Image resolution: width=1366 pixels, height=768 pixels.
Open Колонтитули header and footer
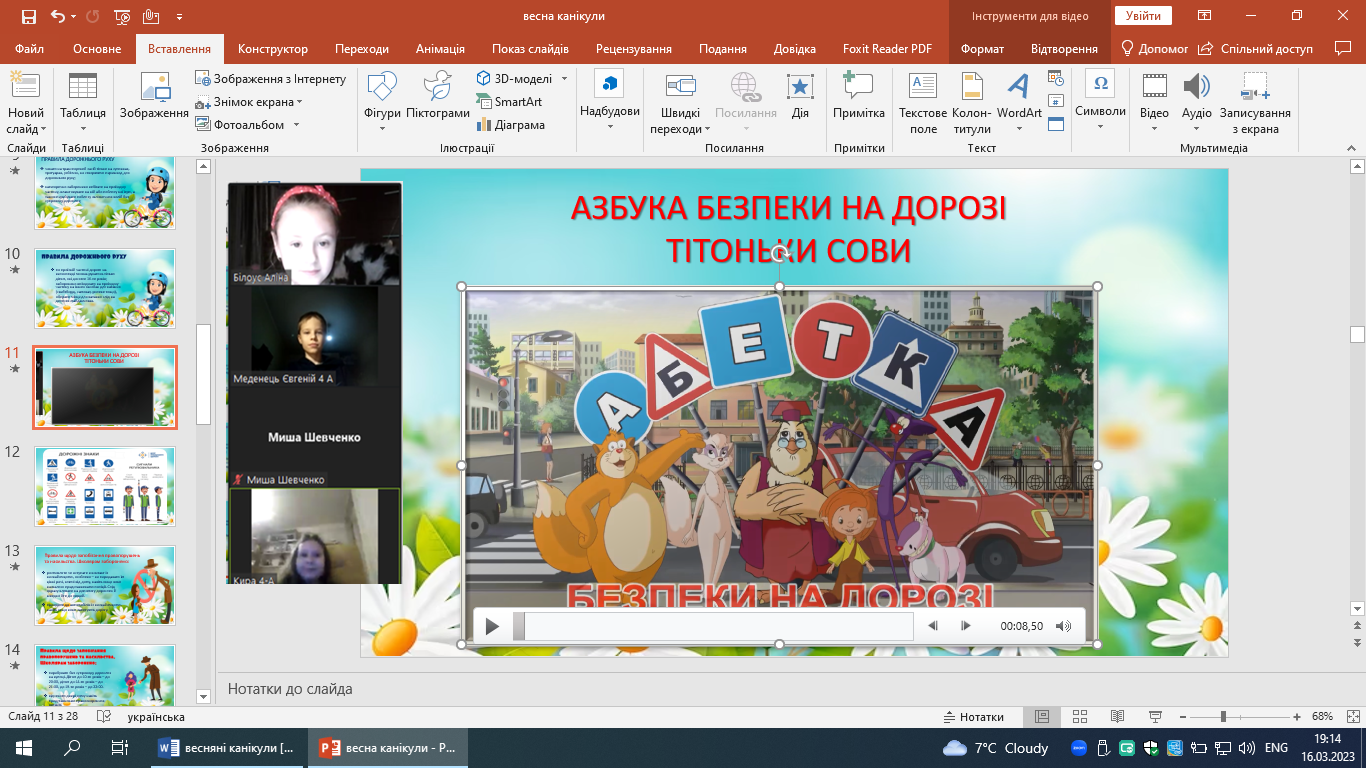[972, 103]
